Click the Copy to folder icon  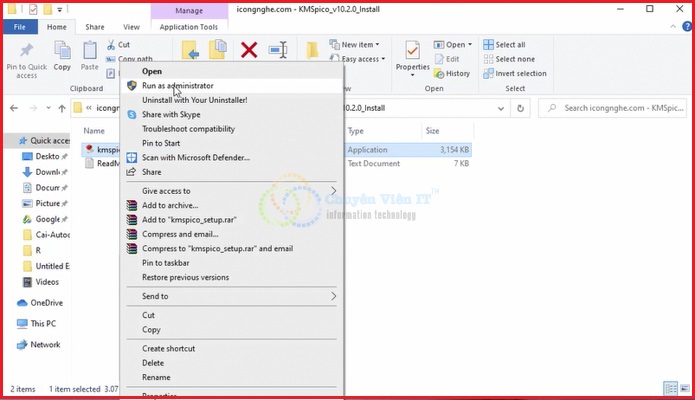tap(218, 50)
